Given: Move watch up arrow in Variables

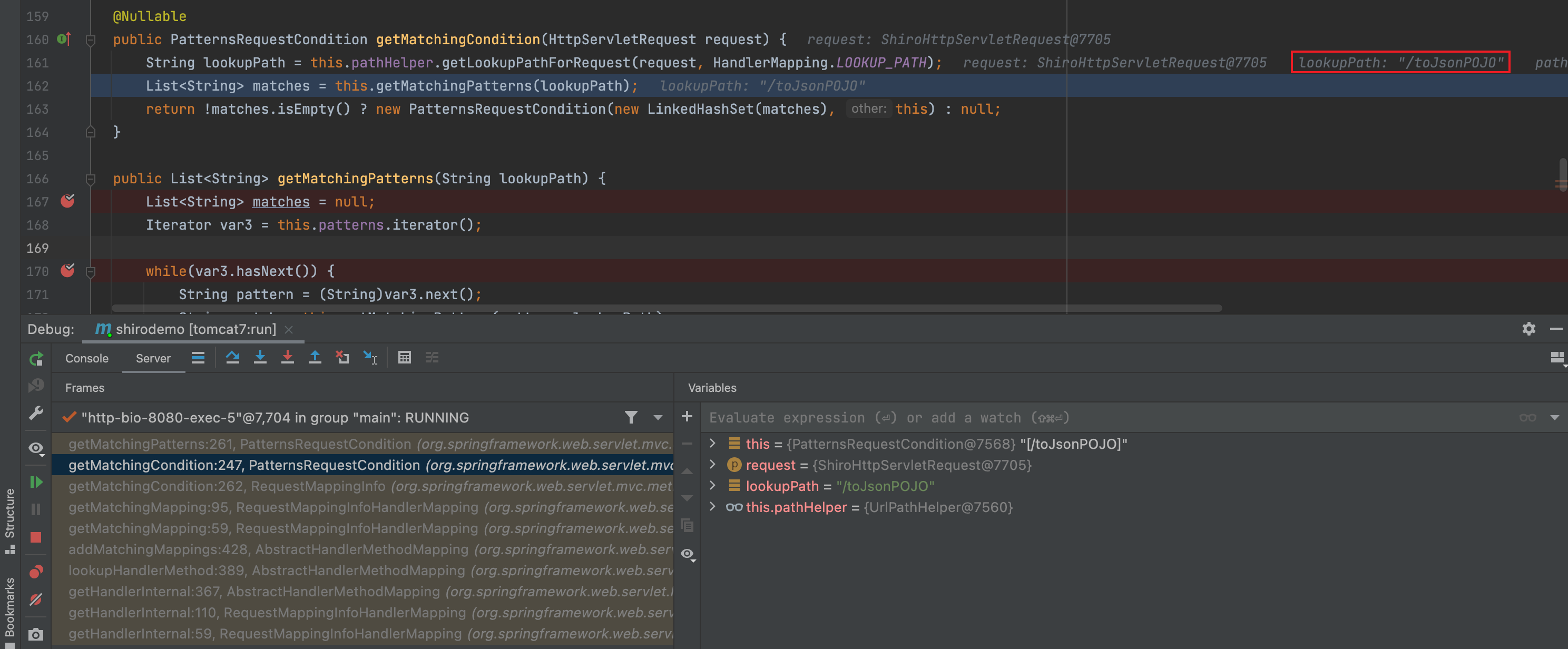Looking at the screenshot, I should pos(687,471).
